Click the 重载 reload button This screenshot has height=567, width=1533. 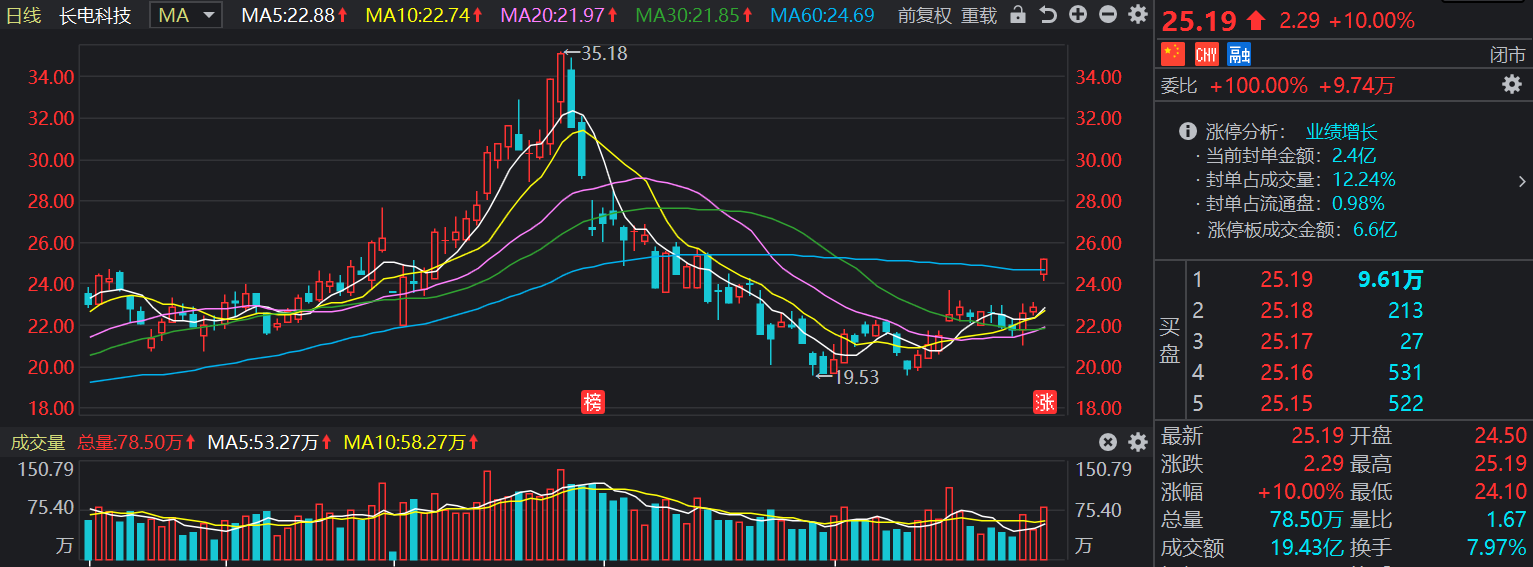[x=979, y=15]
